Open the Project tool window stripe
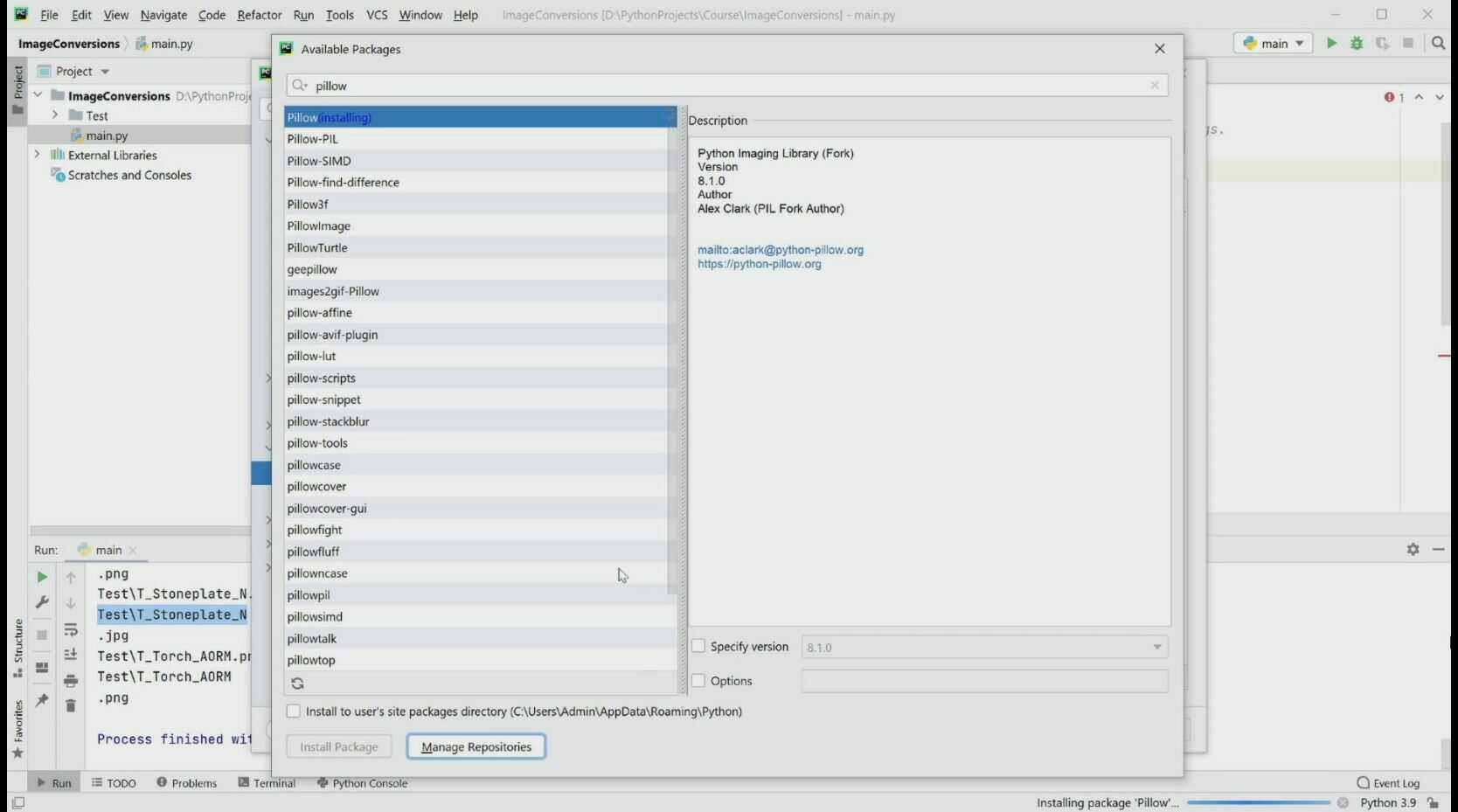 [x=17, y=90]
